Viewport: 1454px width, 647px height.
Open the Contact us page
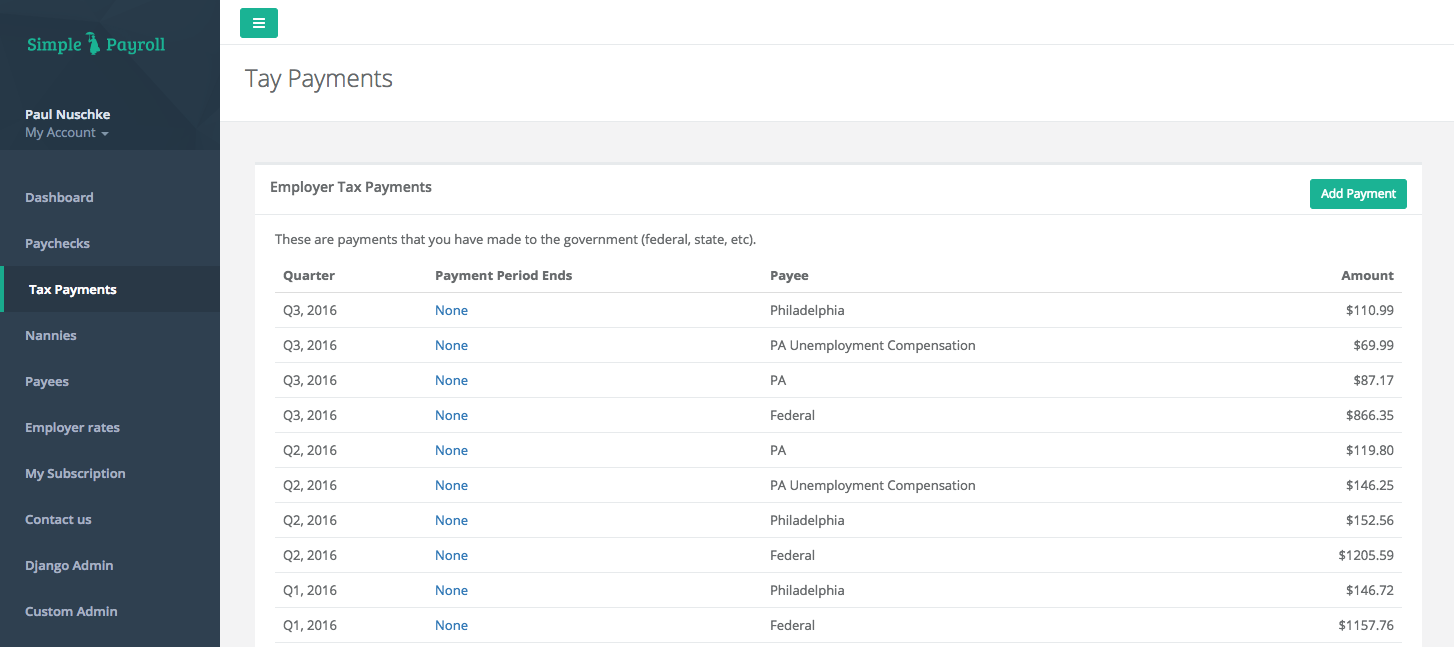coord(58,519)
